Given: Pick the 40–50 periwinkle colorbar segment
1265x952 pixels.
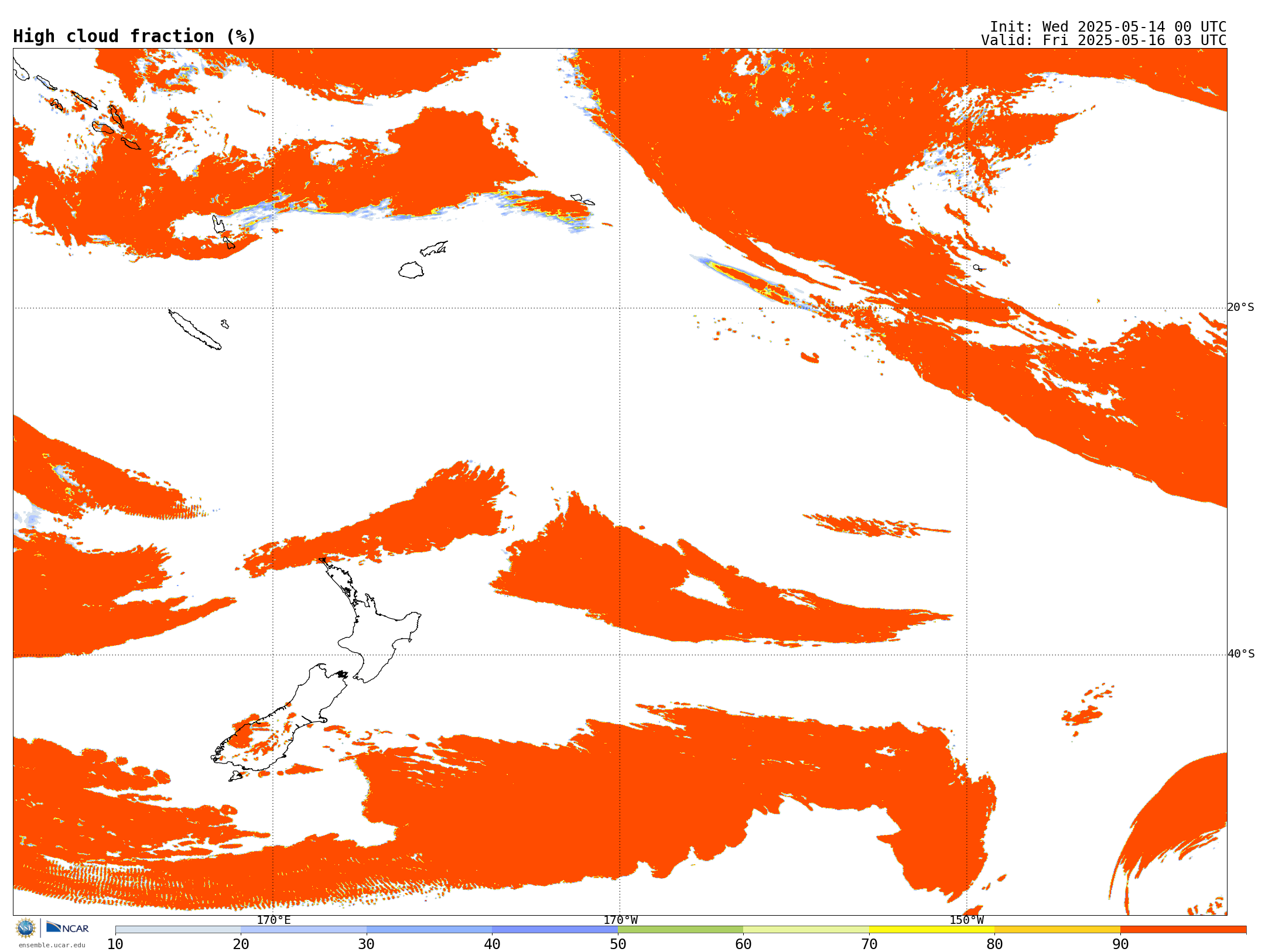Looking at the screenshot, I should (555, 930).
